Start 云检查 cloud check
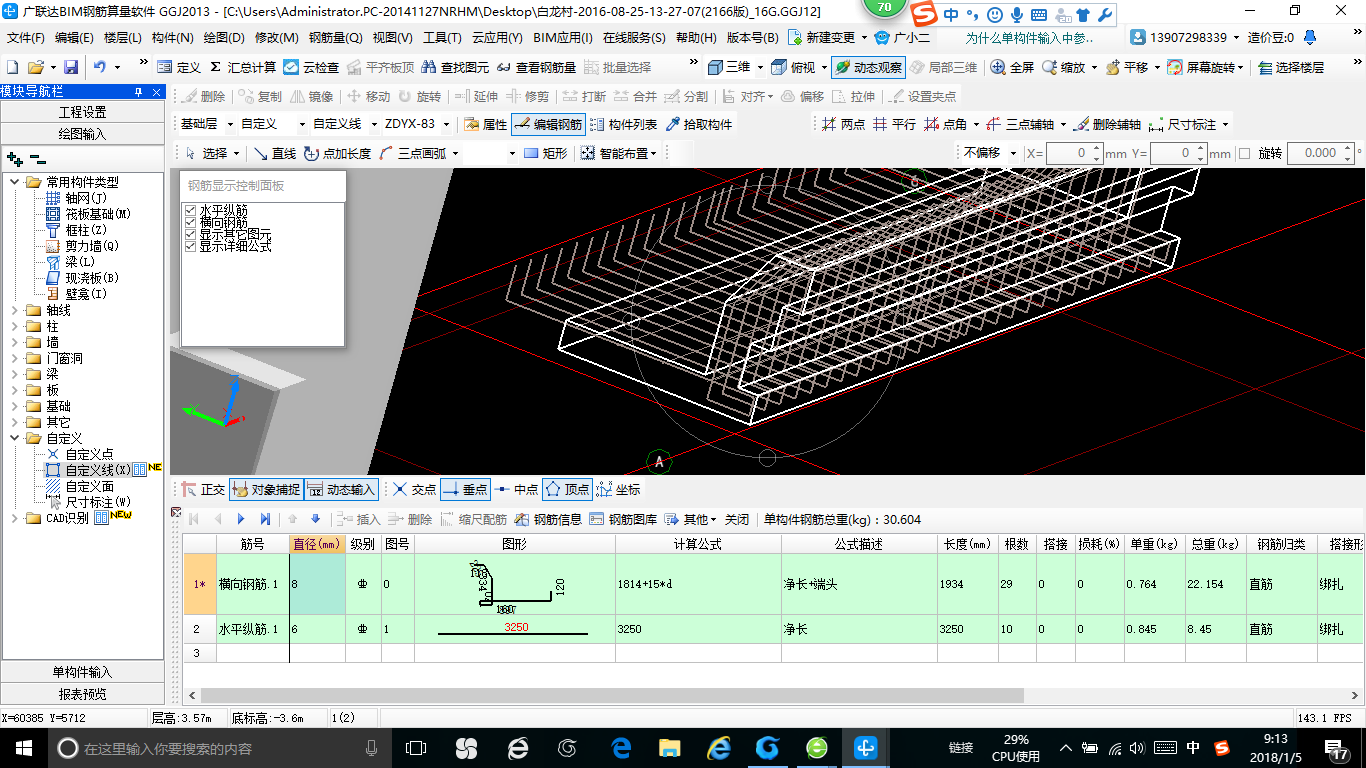 (311, 67)
